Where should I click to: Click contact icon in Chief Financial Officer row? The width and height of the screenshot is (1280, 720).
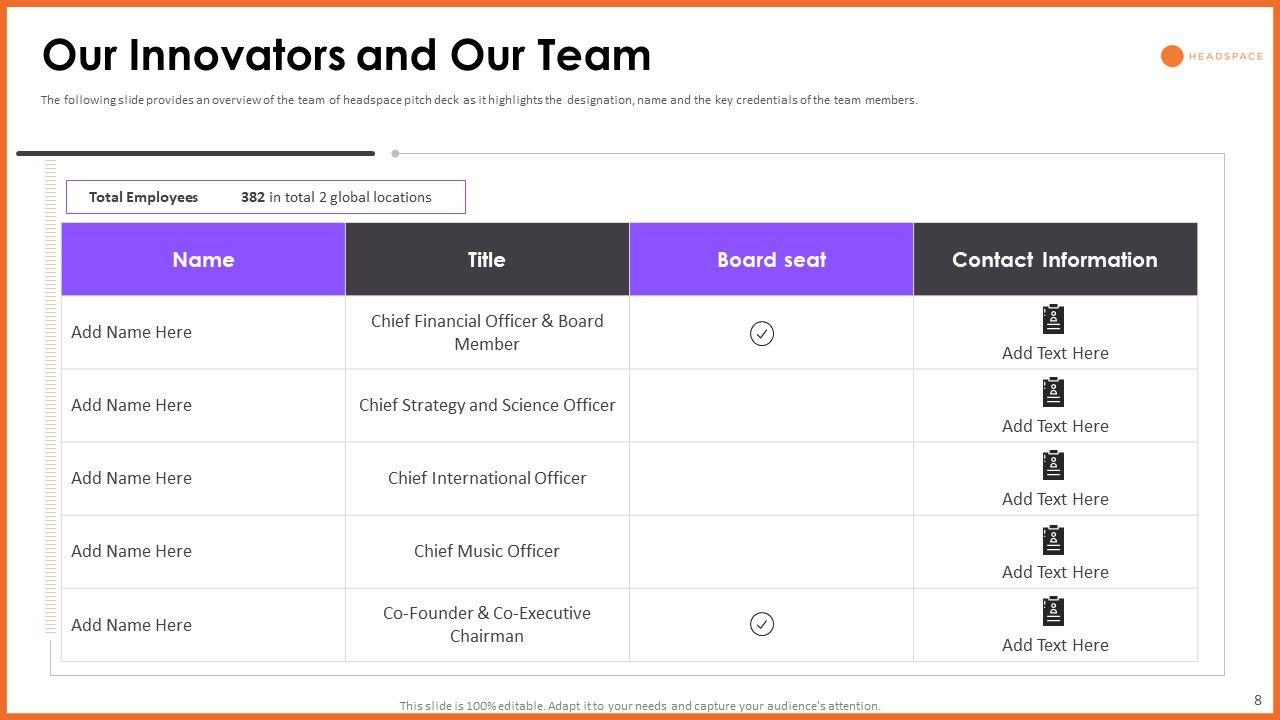(x=1053, y=320)
